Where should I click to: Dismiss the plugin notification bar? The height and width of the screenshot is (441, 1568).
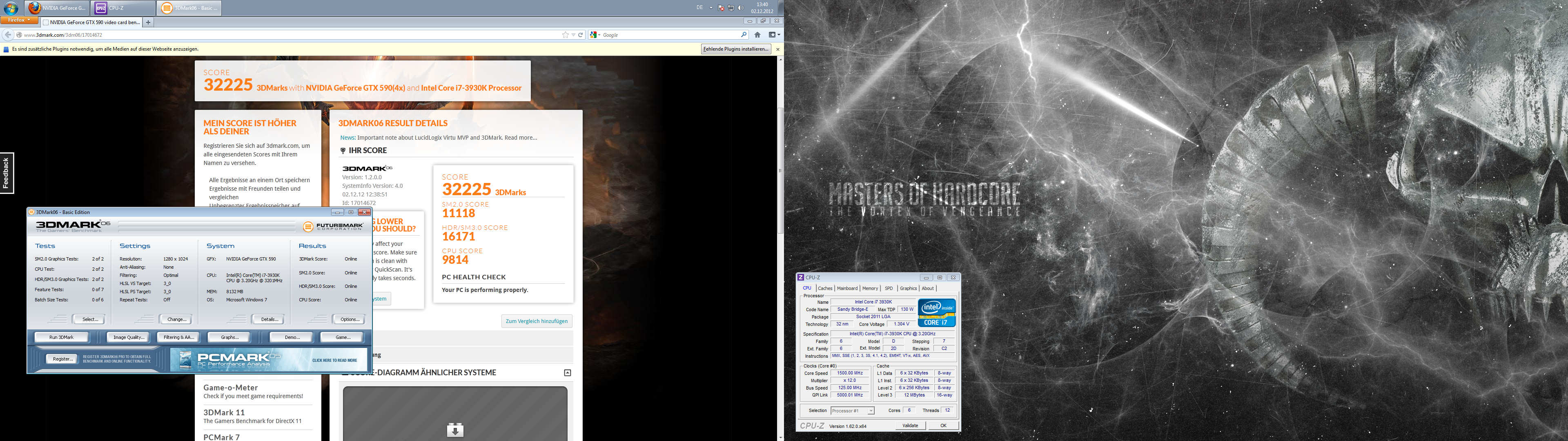tap(777, 49)
